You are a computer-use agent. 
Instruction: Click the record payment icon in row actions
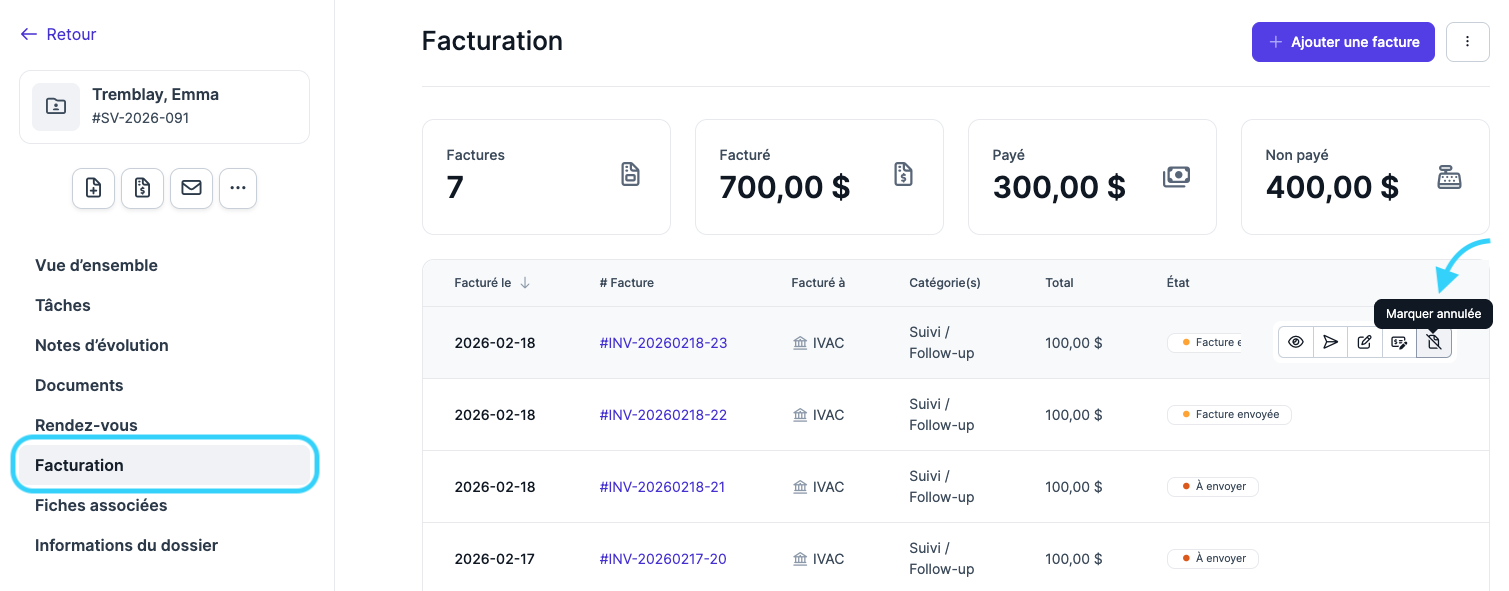coord(1399,342)
